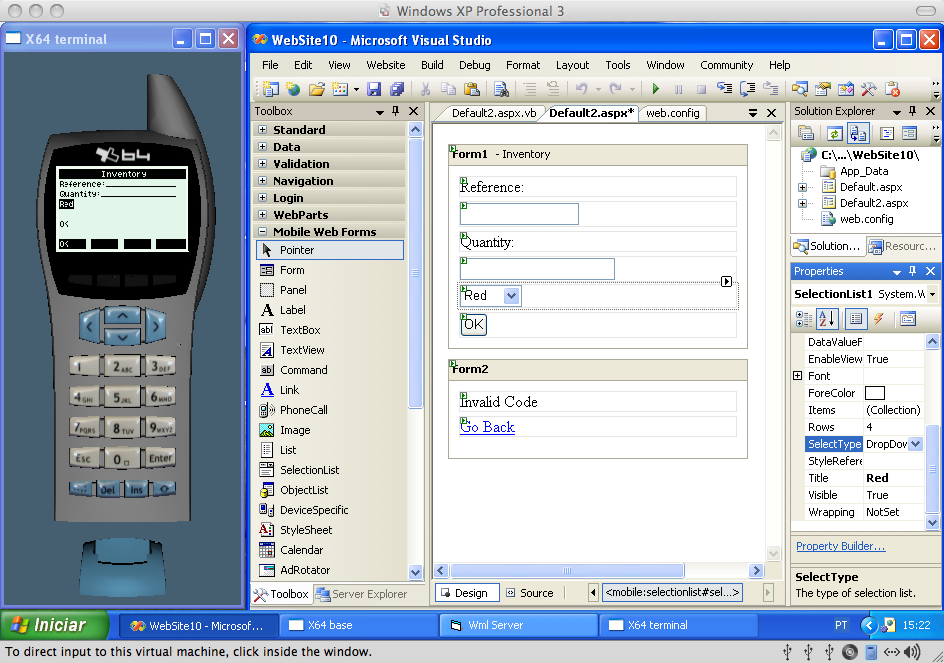Expand the Navigation toolbox group
This screenshot has height=663, width=944.
tap(262, 180)
